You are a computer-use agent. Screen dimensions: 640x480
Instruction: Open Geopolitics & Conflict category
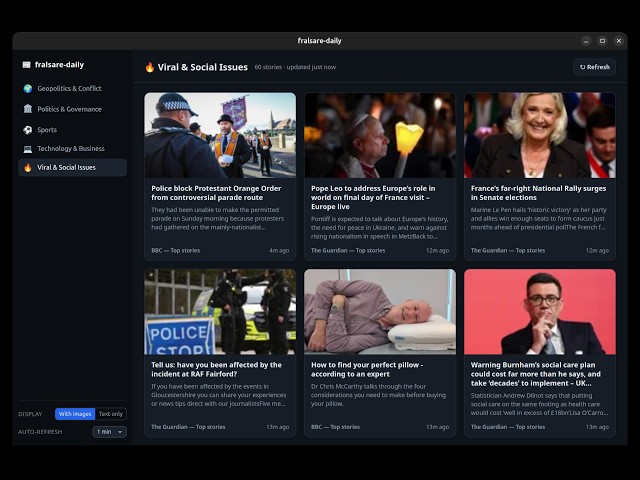(x=72, y=89)
